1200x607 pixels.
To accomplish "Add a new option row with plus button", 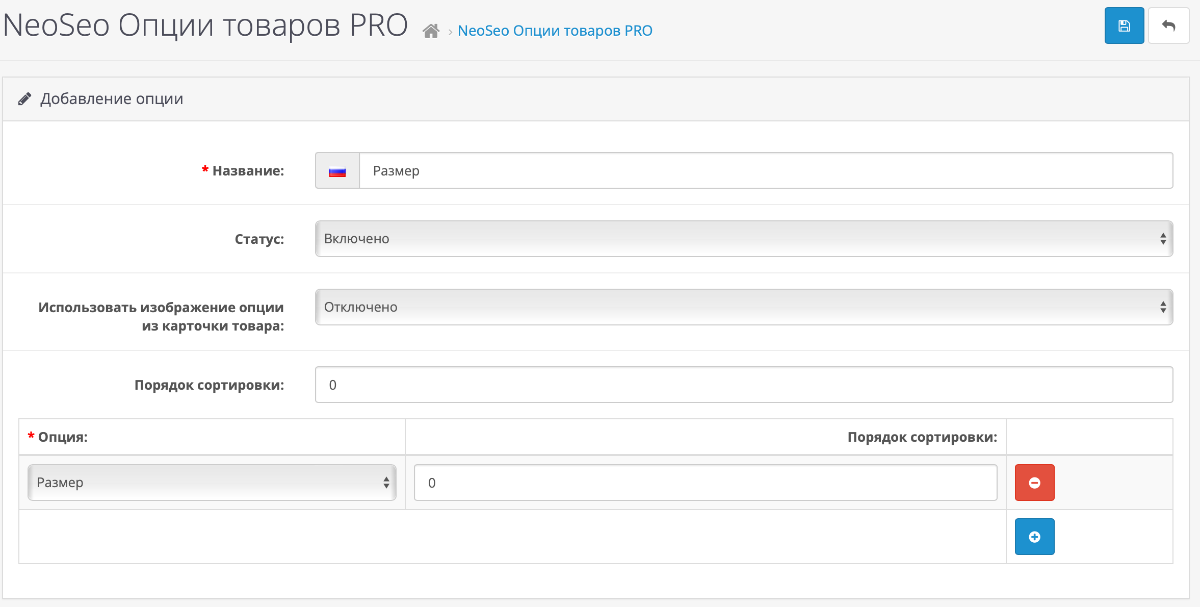I will pyautogui.click(x=1035, y=536).
